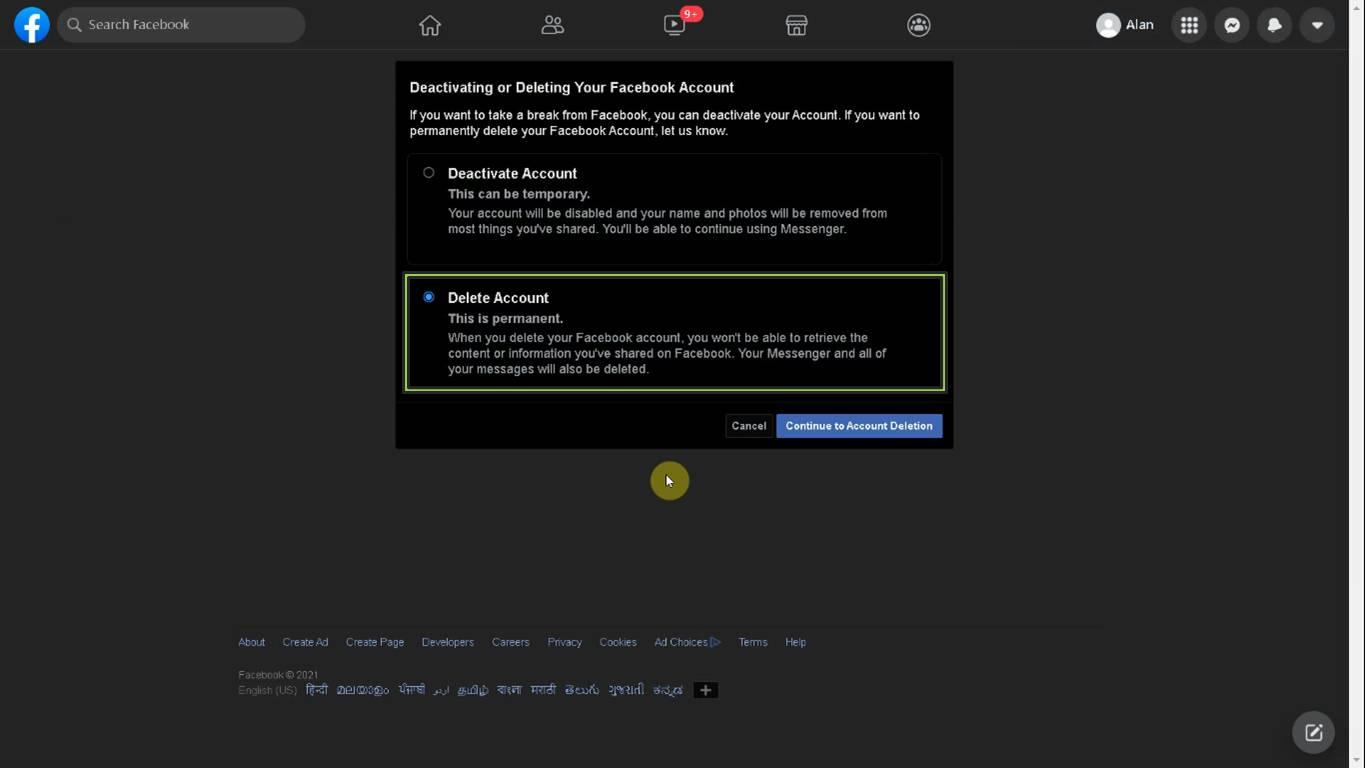
Task: Click the "This can be temporary." text
Action: 519,194
